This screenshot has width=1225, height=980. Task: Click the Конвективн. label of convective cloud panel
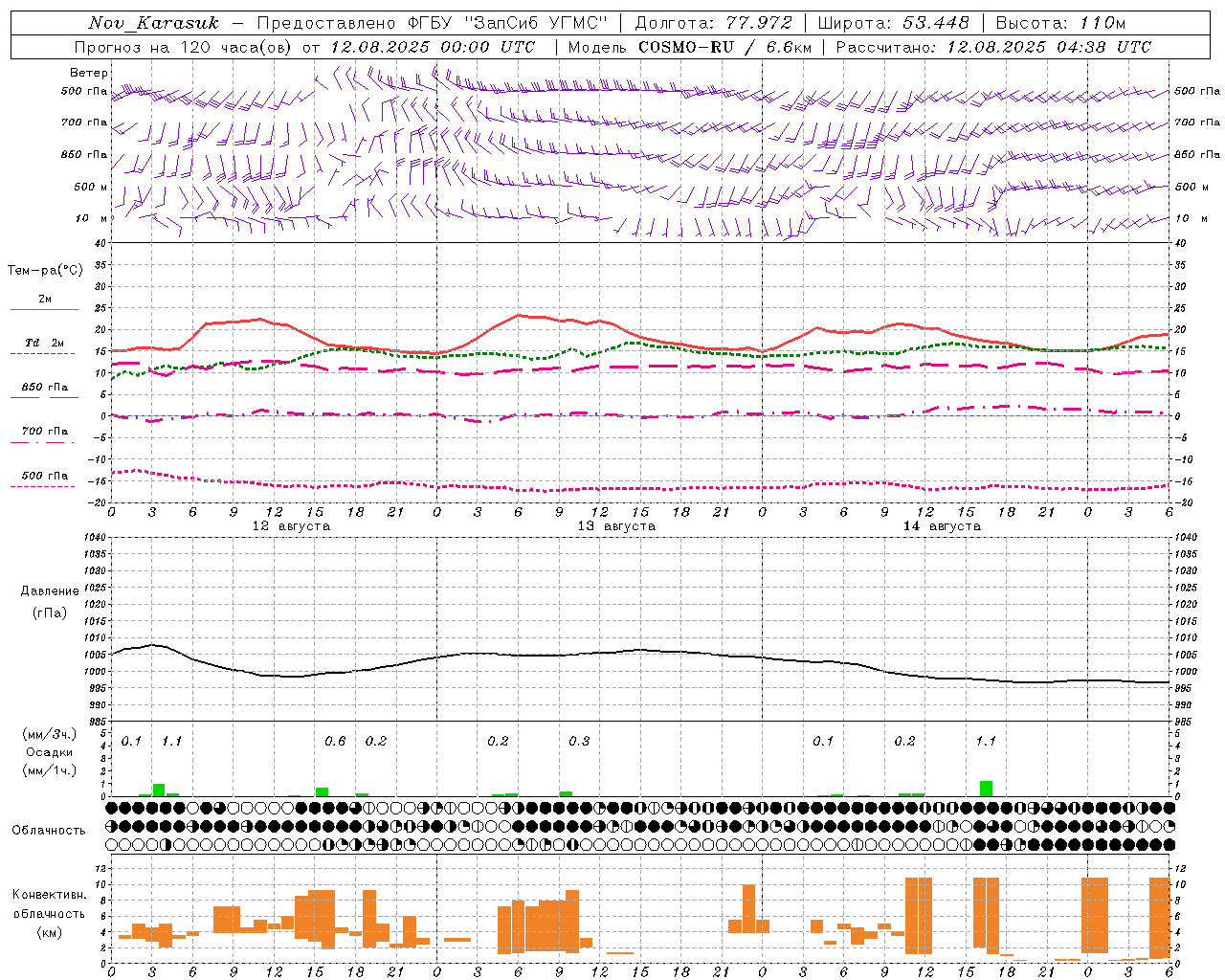pos(50,895)
